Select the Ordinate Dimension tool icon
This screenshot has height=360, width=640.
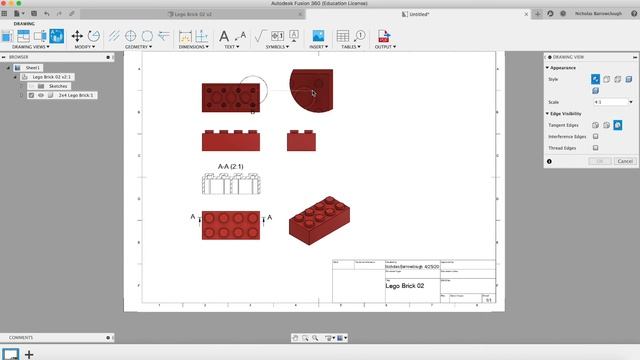tap(202, 36)
